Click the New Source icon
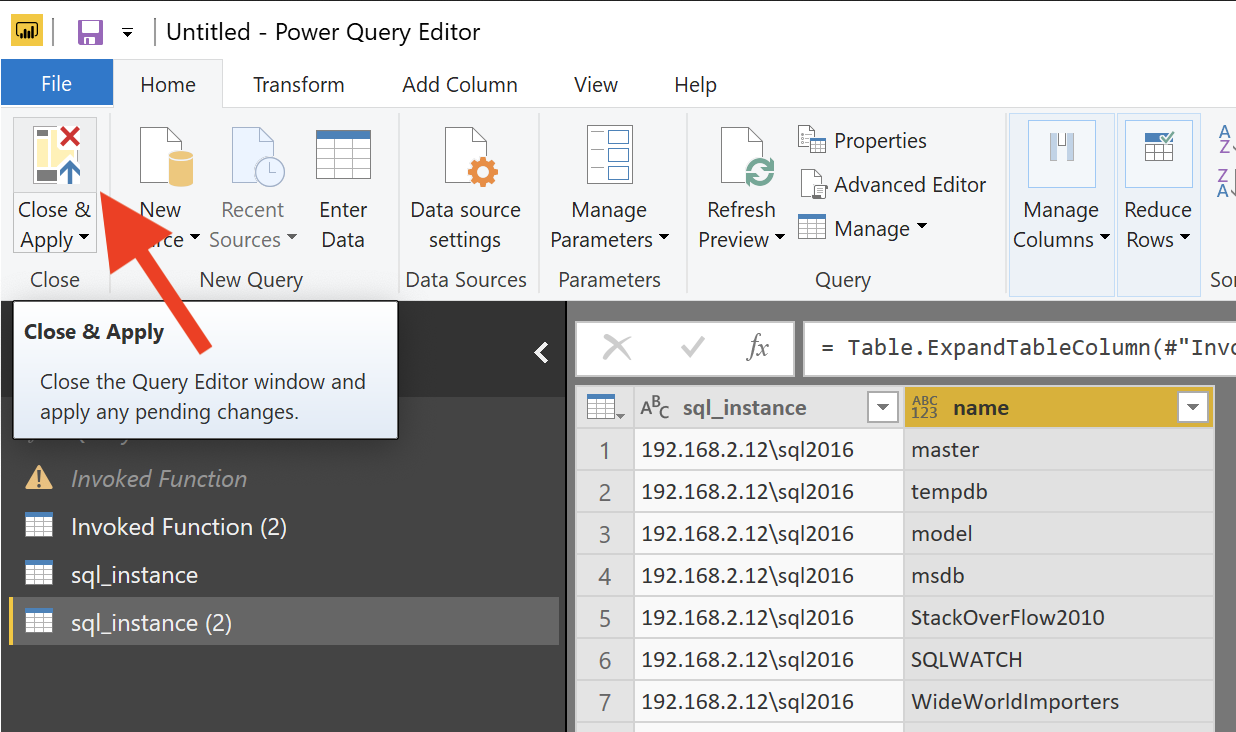Image resolution: width=1236 pixels, height=732 pixels. tap(166, 157)
